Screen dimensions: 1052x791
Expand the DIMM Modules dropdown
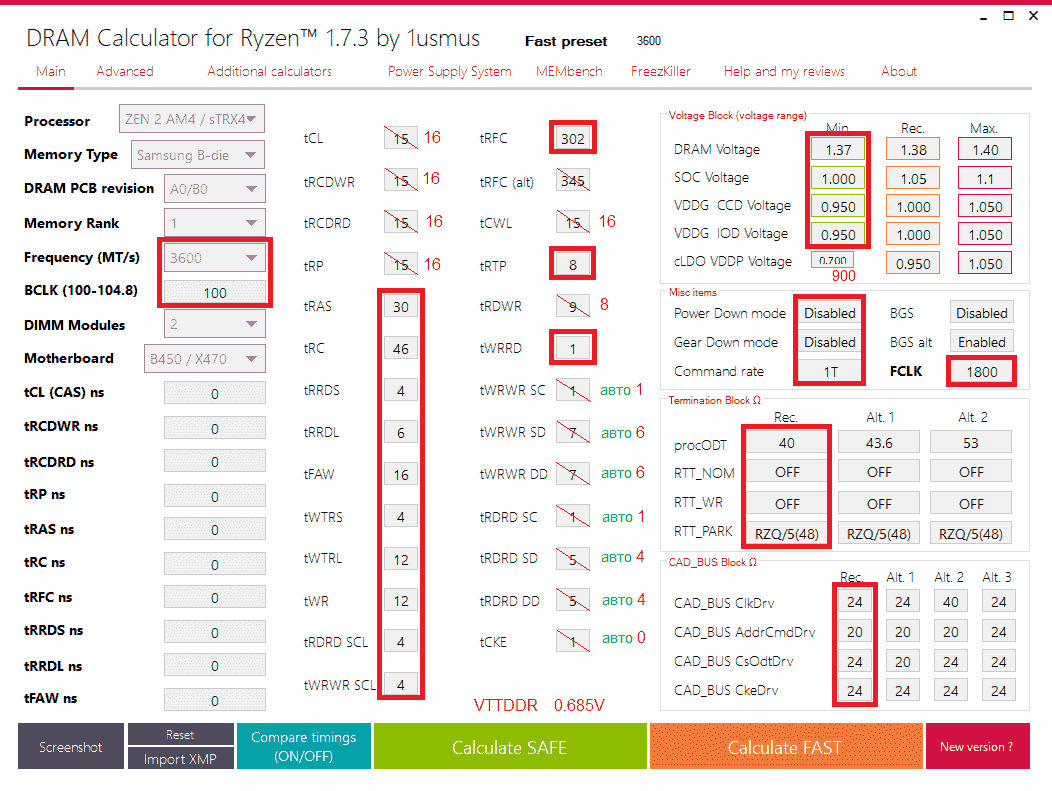[215, 325]
